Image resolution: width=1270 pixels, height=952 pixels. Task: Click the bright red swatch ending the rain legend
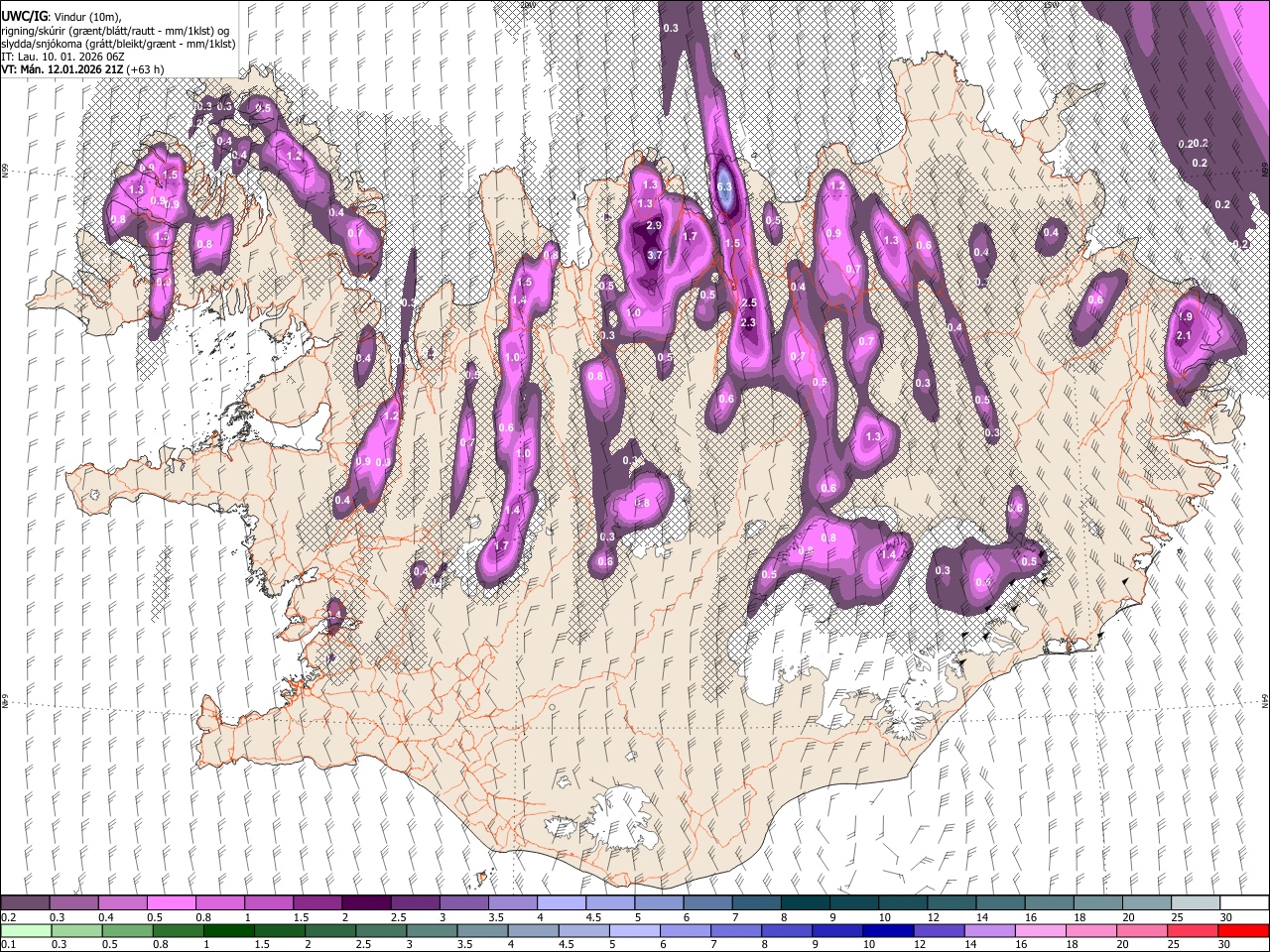click(1243, 930)
